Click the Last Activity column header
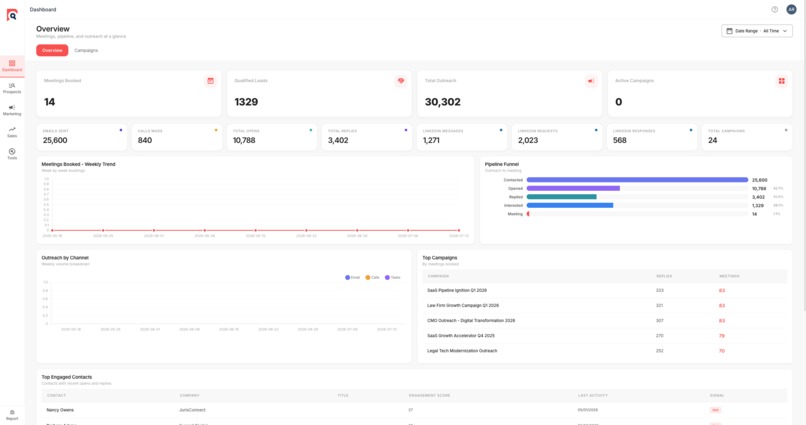Viewport: 806px width, 425px height. pos(593,395)
